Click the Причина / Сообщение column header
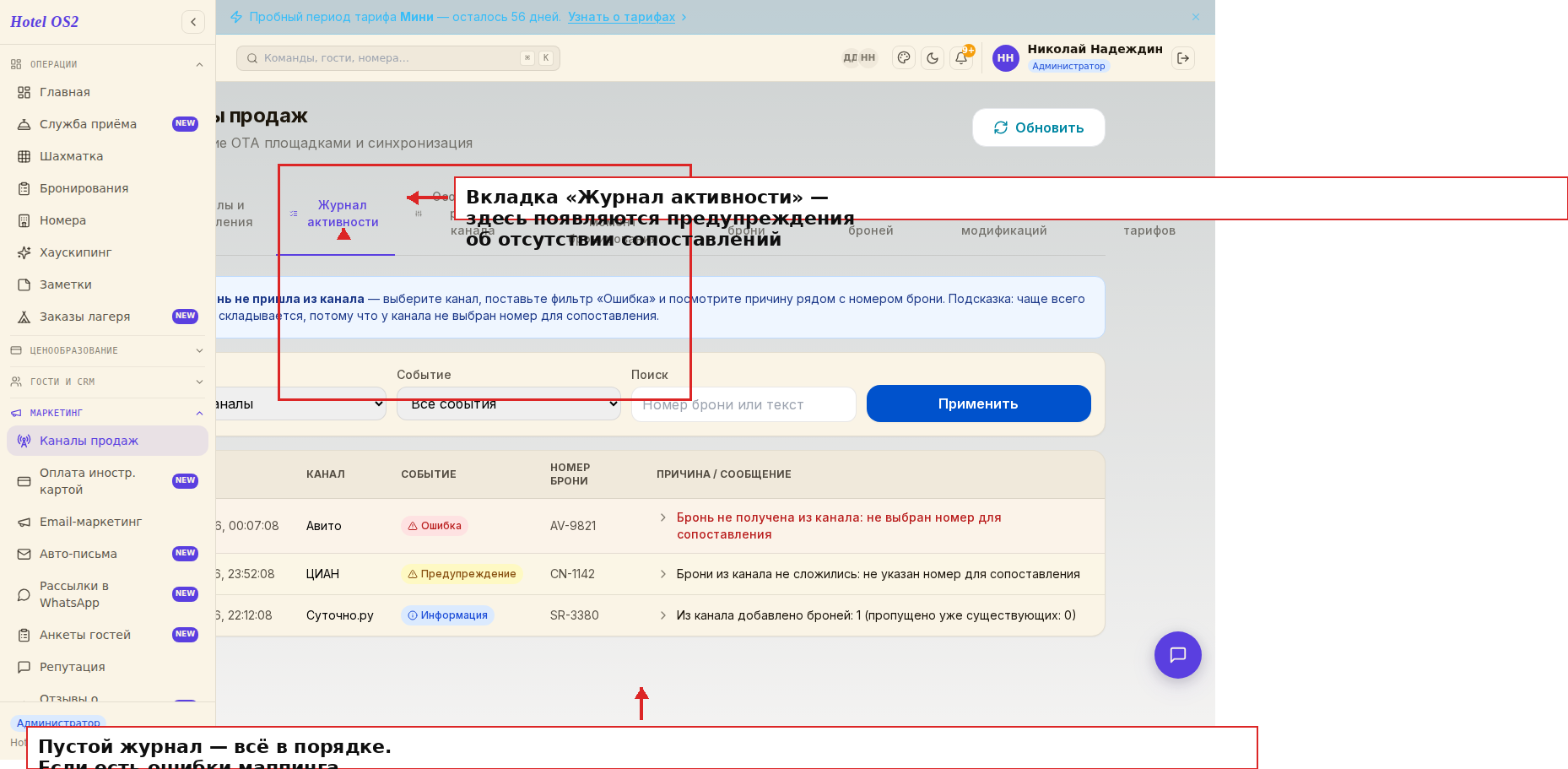1568x769 pixels. 724,474
